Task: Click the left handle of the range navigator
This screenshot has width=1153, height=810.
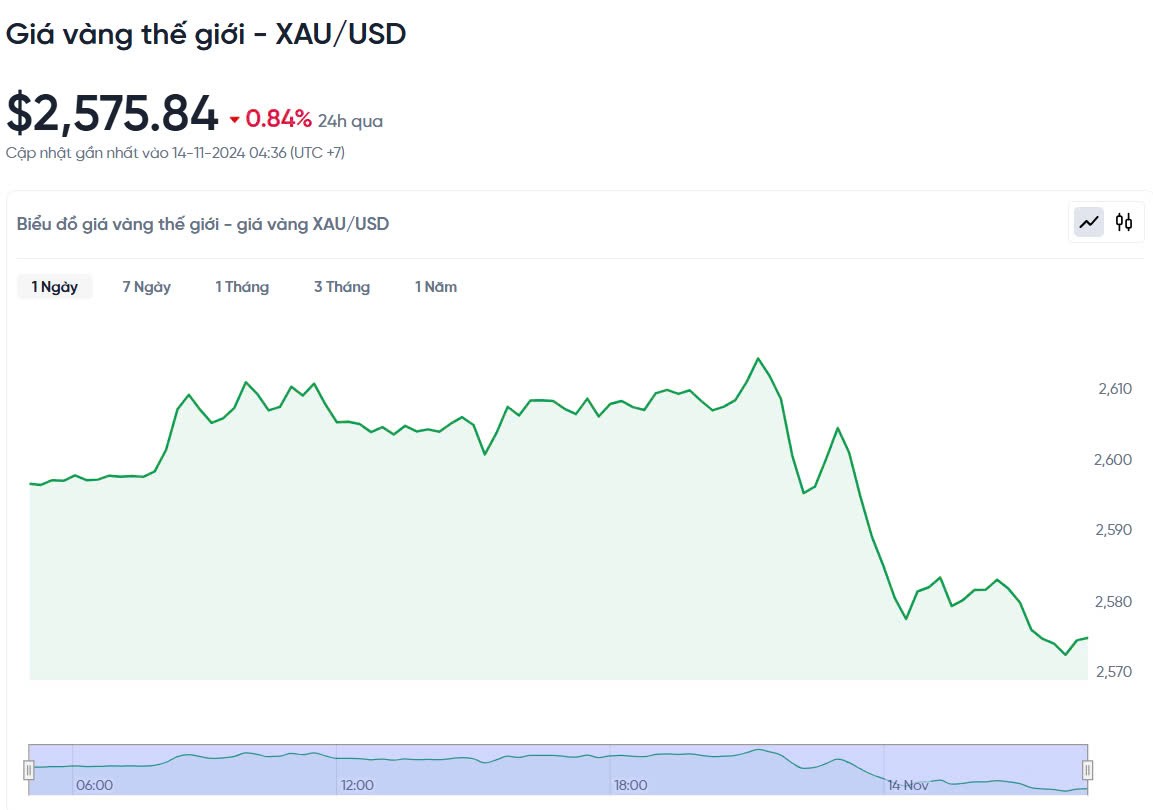Action: pyautogui.click(x=29, y=770)
